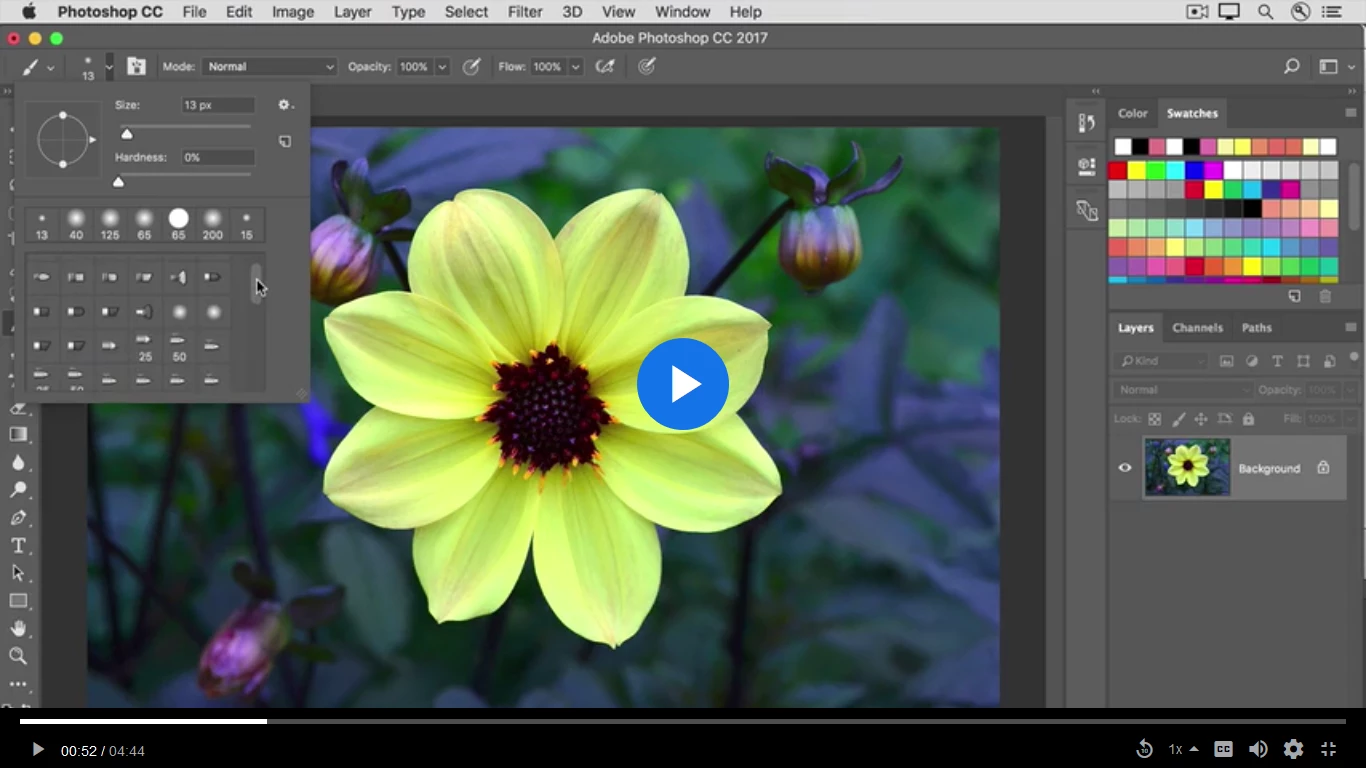Viewport: 1366px width, 768px height.
Task: Select the Pen tool
Action: pyautogui.click(x=18, y=518)
